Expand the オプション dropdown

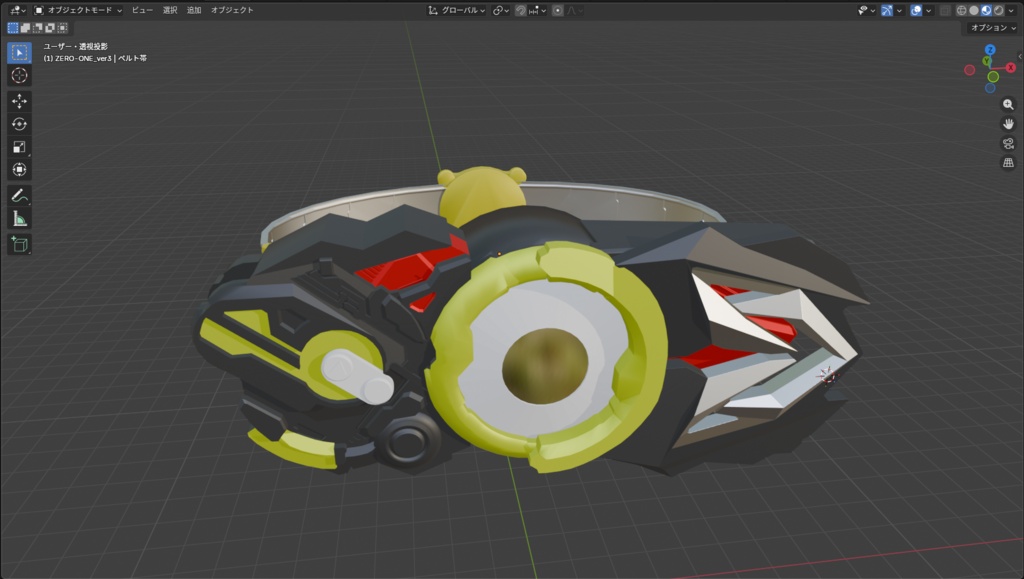point(993,27)
